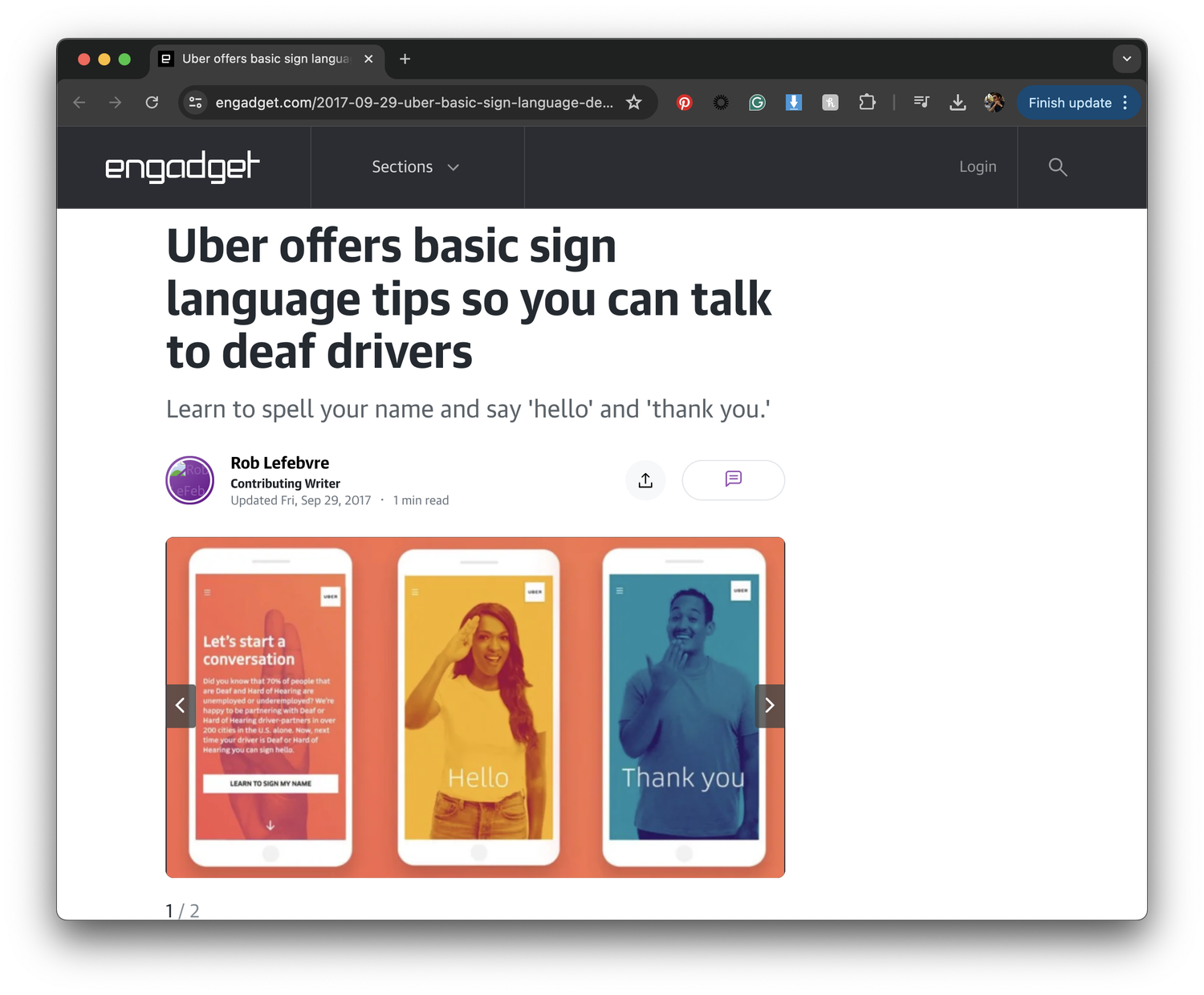Click the gray square extension icon
The image size is (1204, 995).
coord(831,103)
